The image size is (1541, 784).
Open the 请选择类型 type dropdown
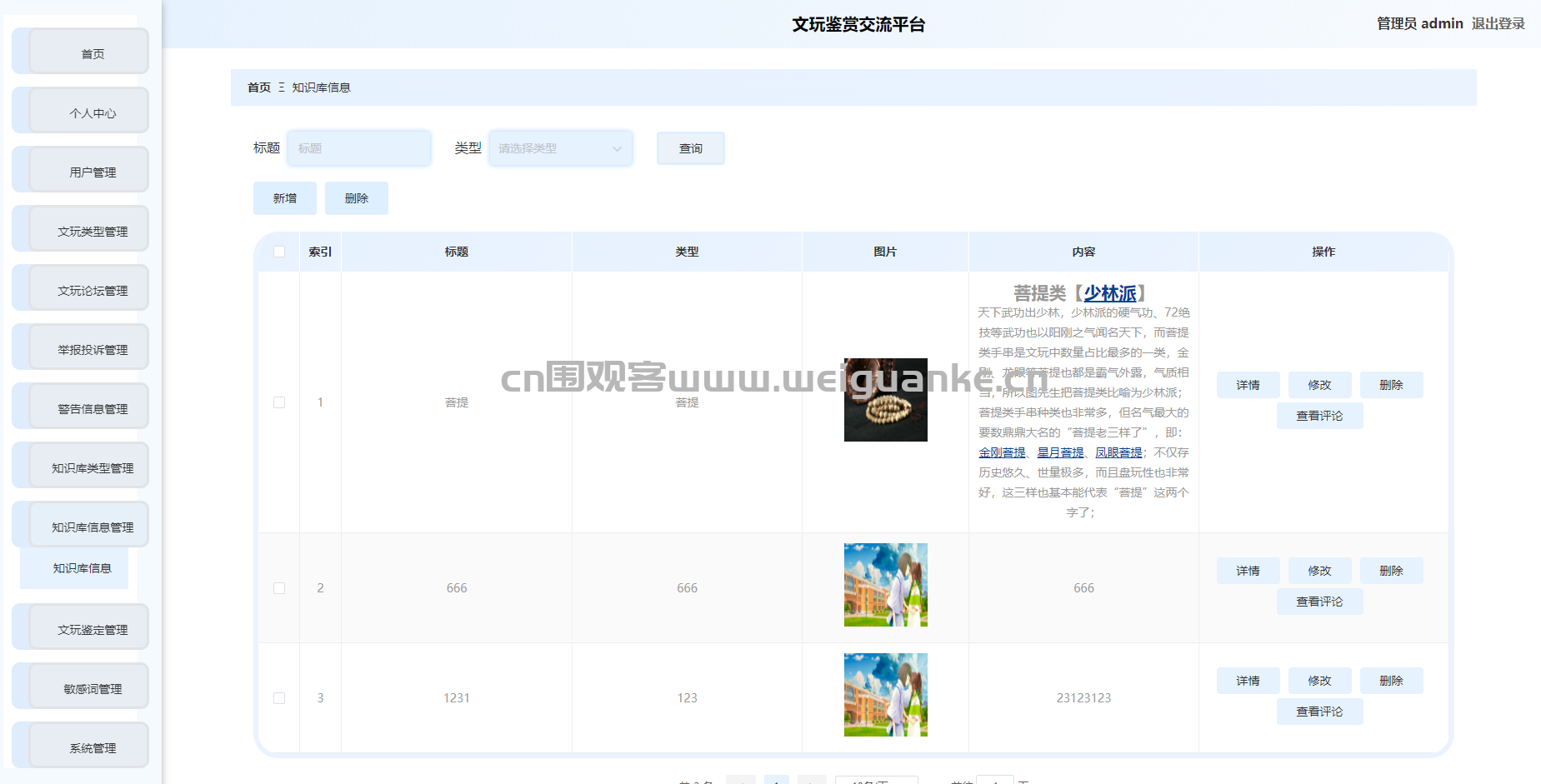[x=560, y=148]
